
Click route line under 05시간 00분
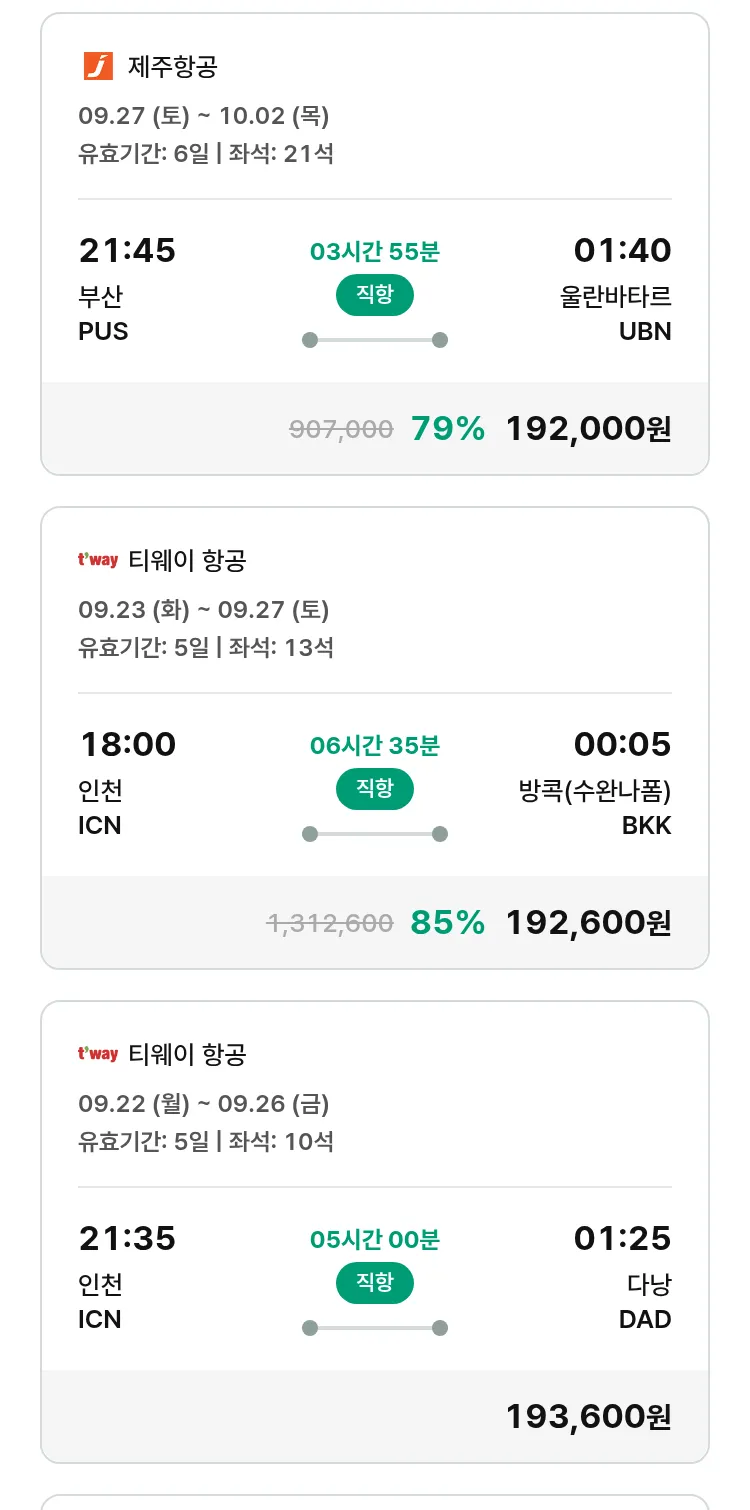374,1328
